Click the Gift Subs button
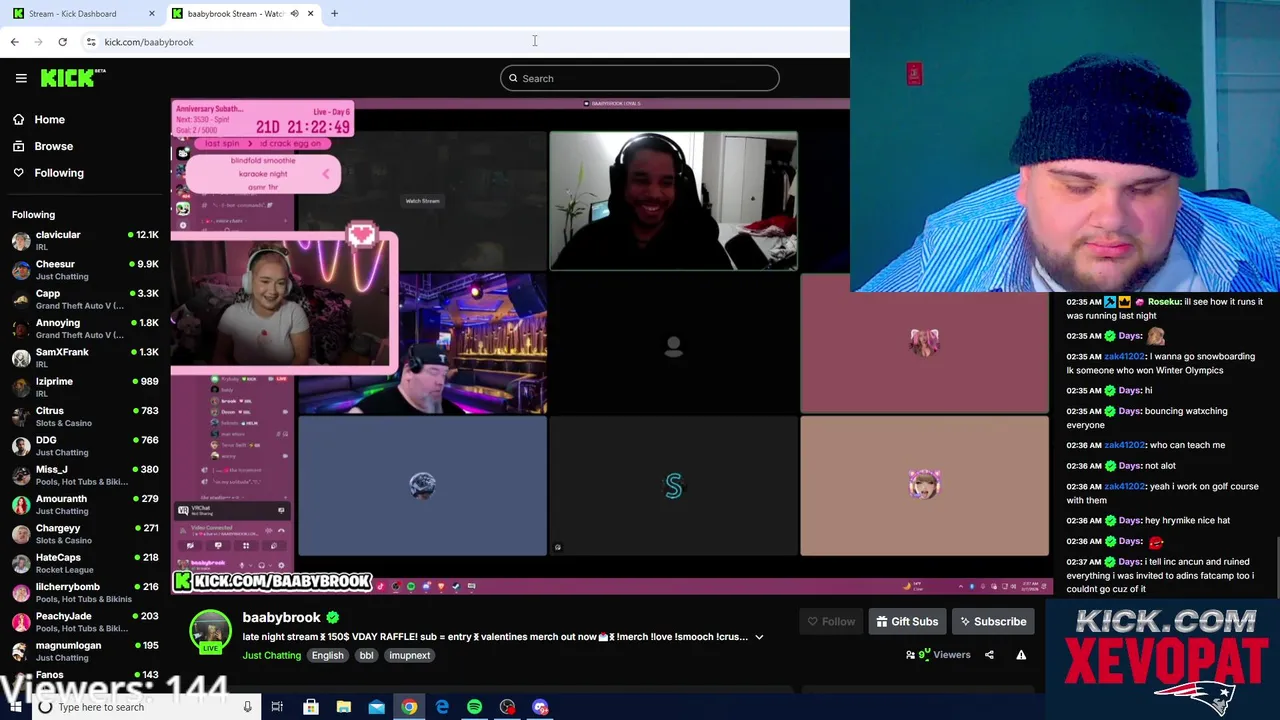This screenshot has height=720, width=1280. (907, 621)
